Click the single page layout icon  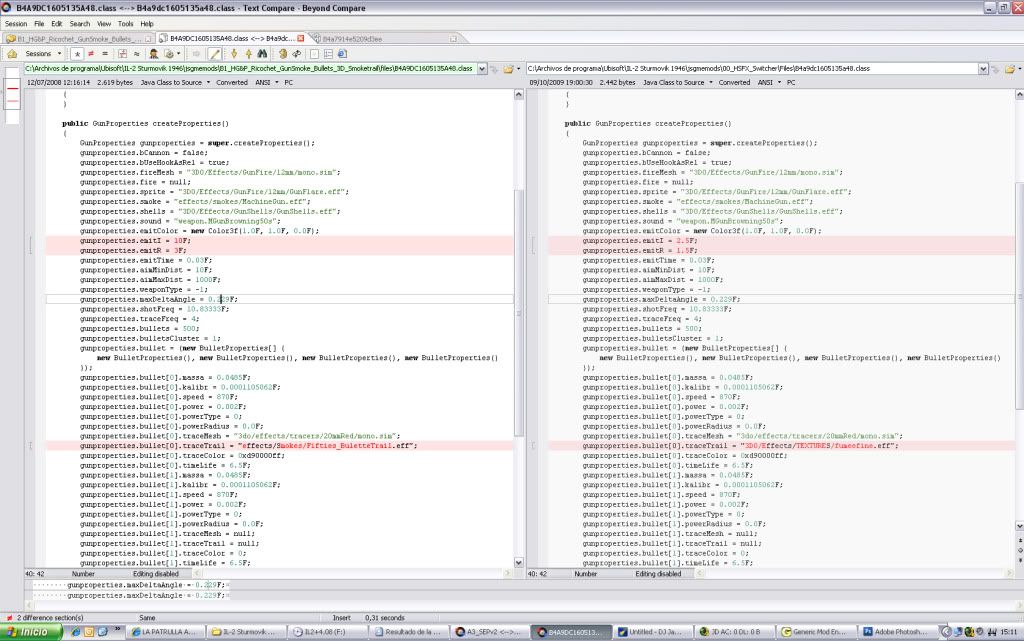click(314, 54)
